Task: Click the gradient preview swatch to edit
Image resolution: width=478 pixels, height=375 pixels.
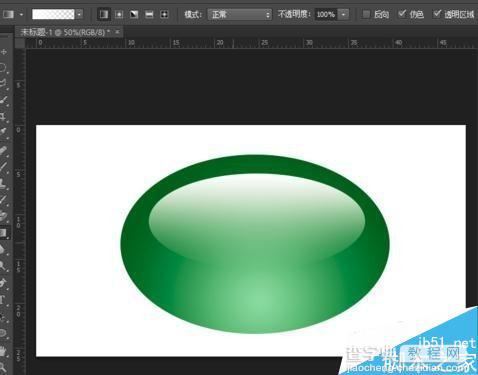Action: point(53,14)
